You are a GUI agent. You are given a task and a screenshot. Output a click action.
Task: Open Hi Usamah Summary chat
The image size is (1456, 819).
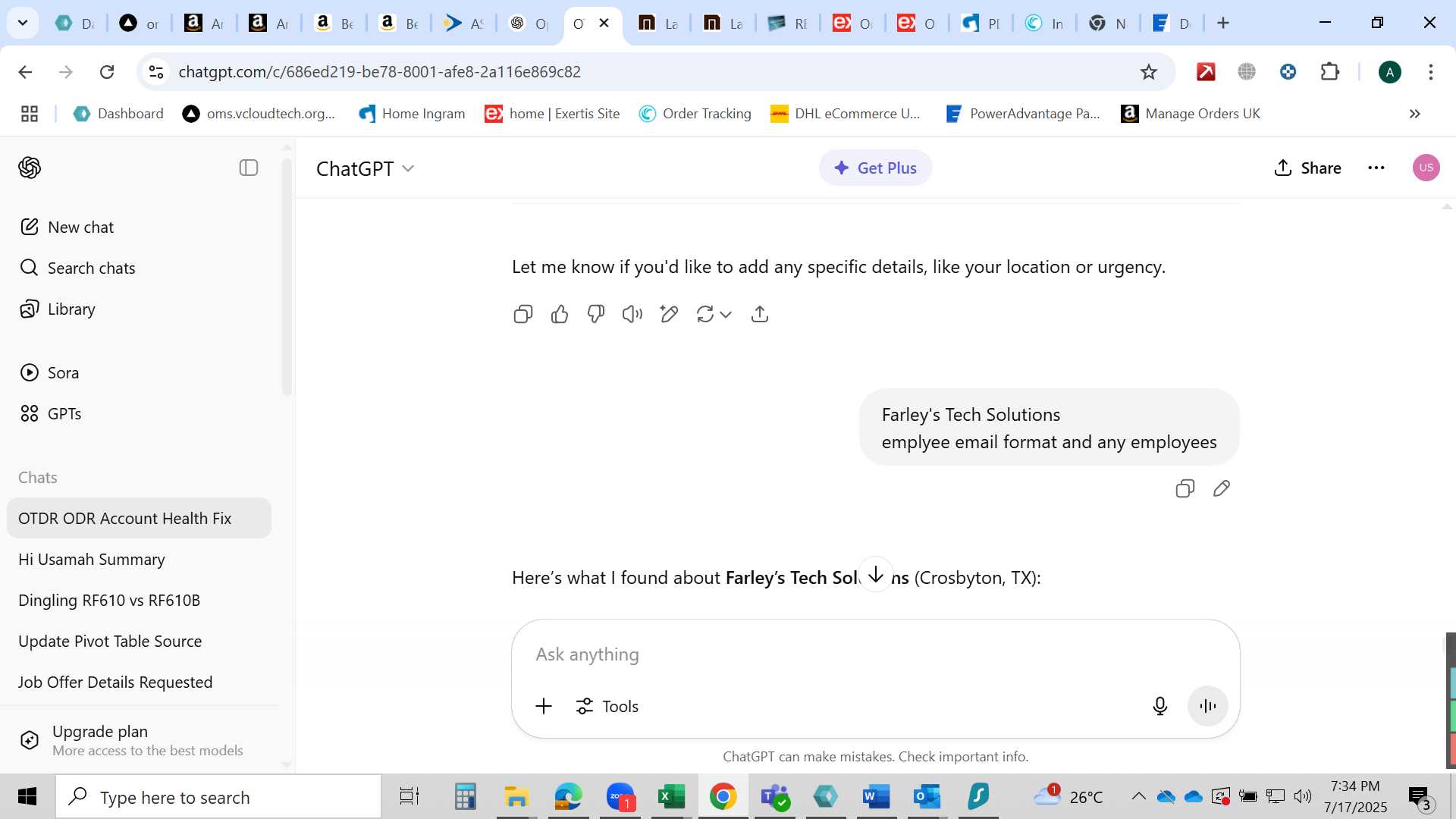point(140,560)
